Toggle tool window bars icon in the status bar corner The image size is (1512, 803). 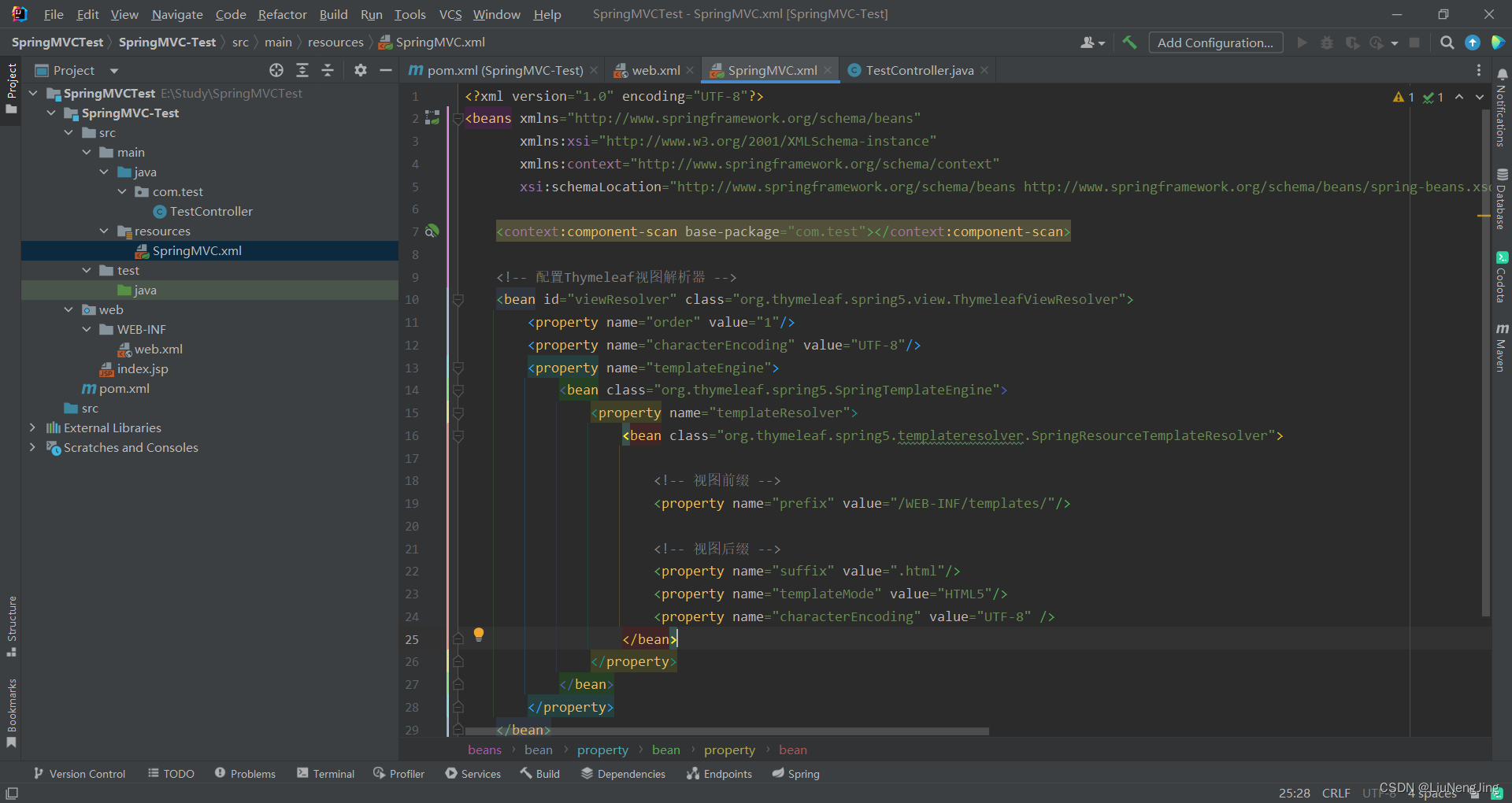tap(12, 793)
